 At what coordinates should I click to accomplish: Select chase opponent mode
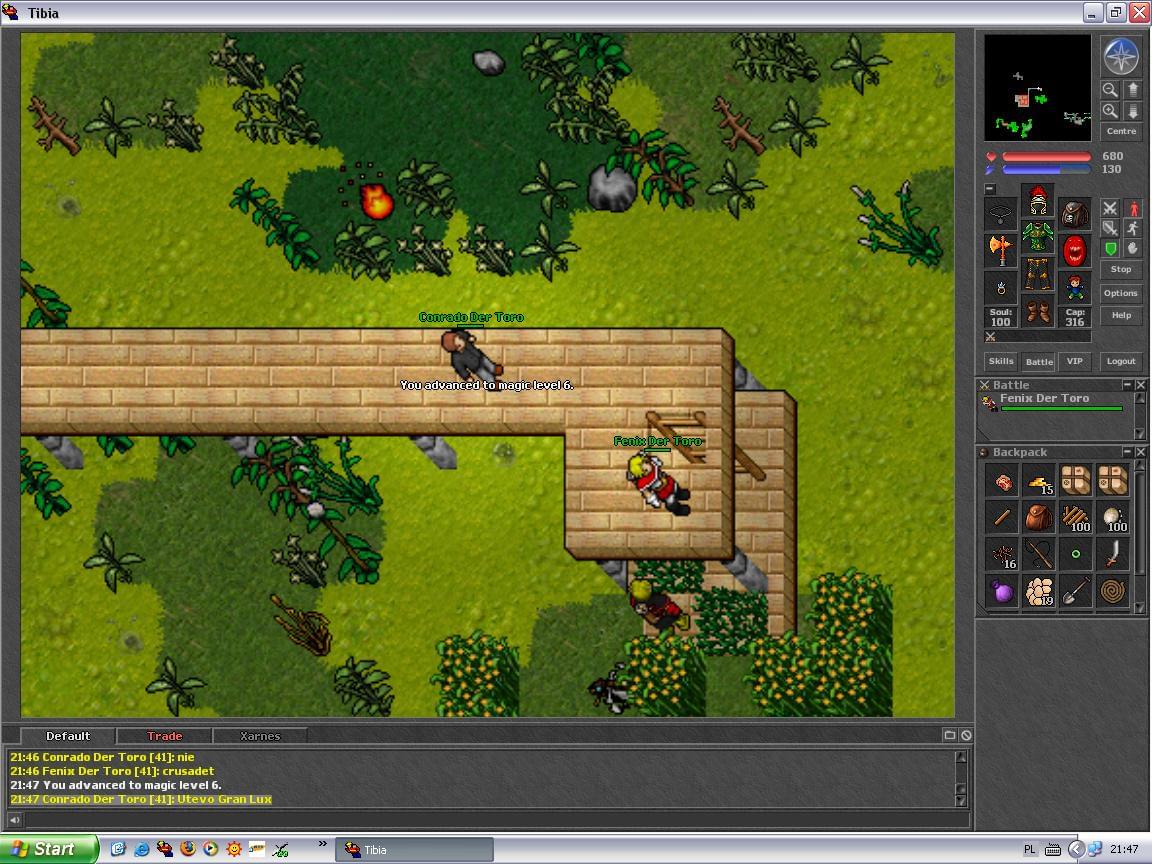coord(1133,228)
